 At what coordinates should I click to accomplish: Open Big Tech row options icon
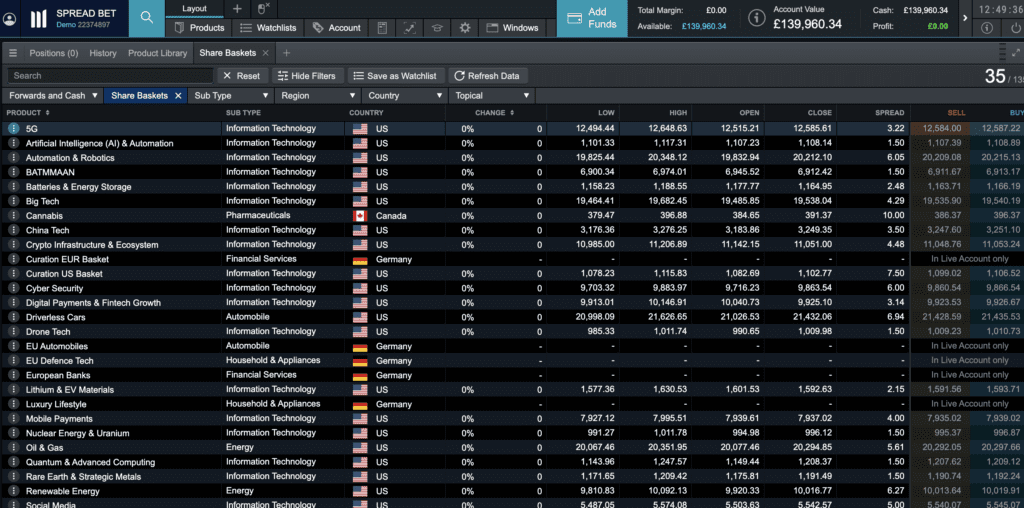point(13,201)
